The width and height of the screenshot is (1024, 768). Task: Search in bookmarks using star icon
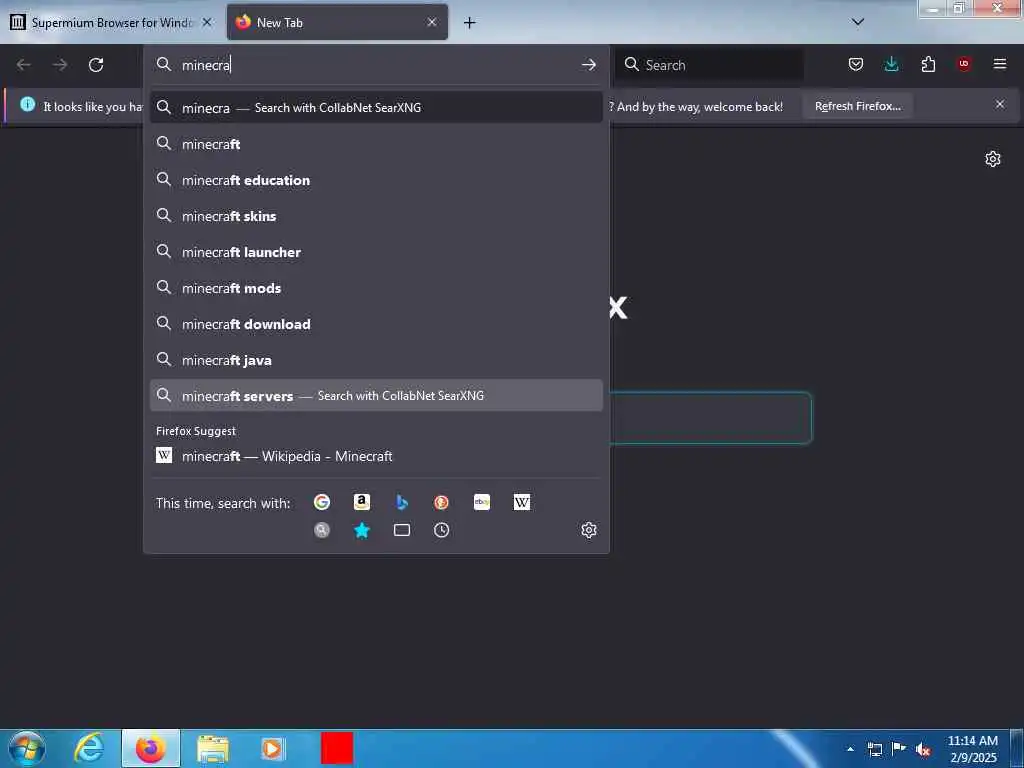[362, 530]
